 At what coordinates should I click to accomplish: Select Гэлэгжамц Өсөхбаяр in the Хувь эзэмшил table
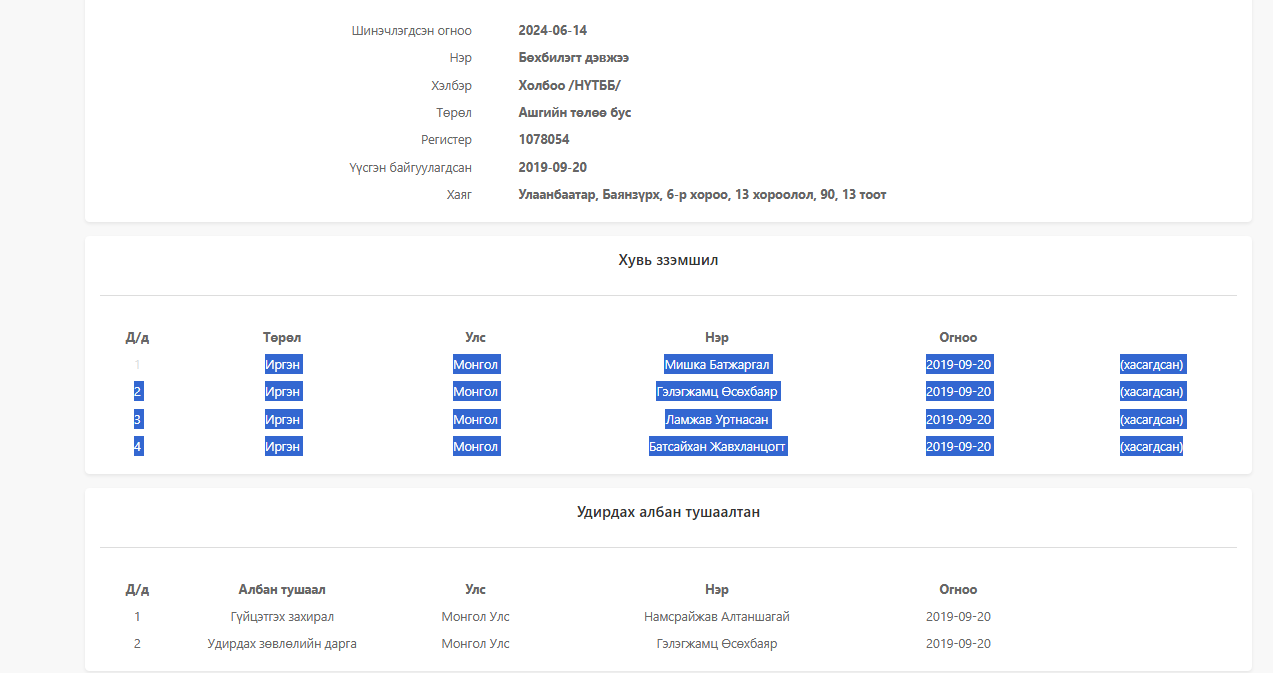pos(717,391)
